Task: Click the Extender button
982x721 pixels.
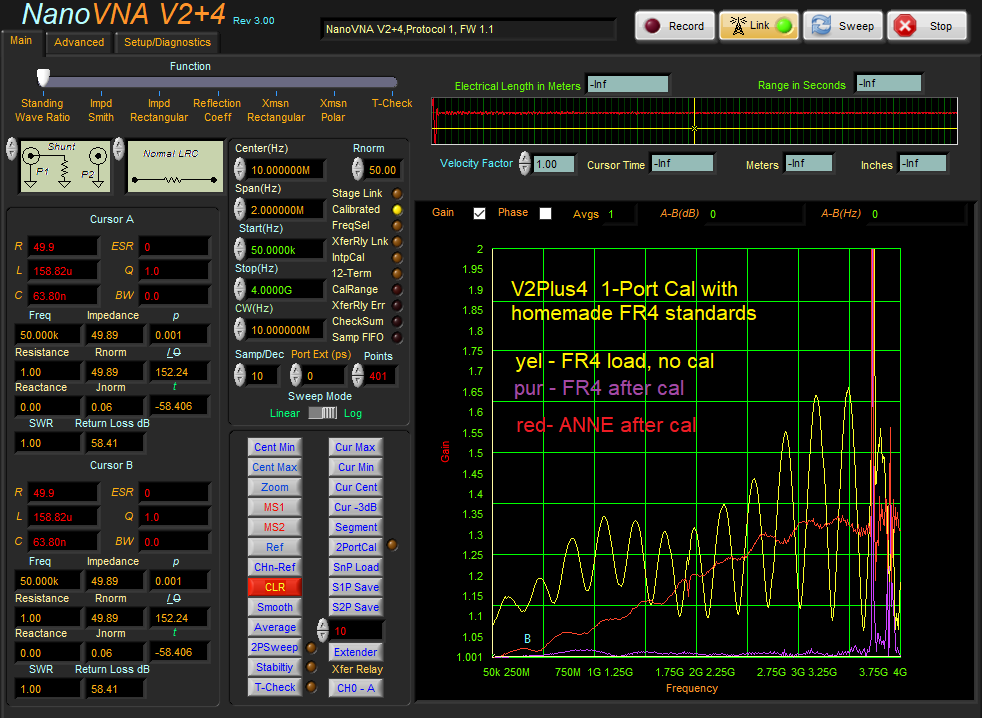Action: (356, 652)
